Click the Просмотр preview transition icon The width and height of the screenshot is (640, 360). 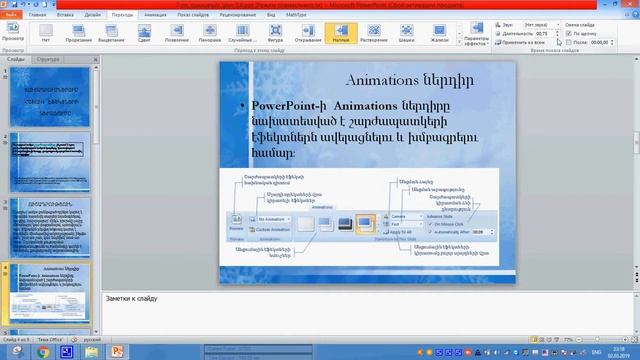pyautogui.click(x=13, y=32)
